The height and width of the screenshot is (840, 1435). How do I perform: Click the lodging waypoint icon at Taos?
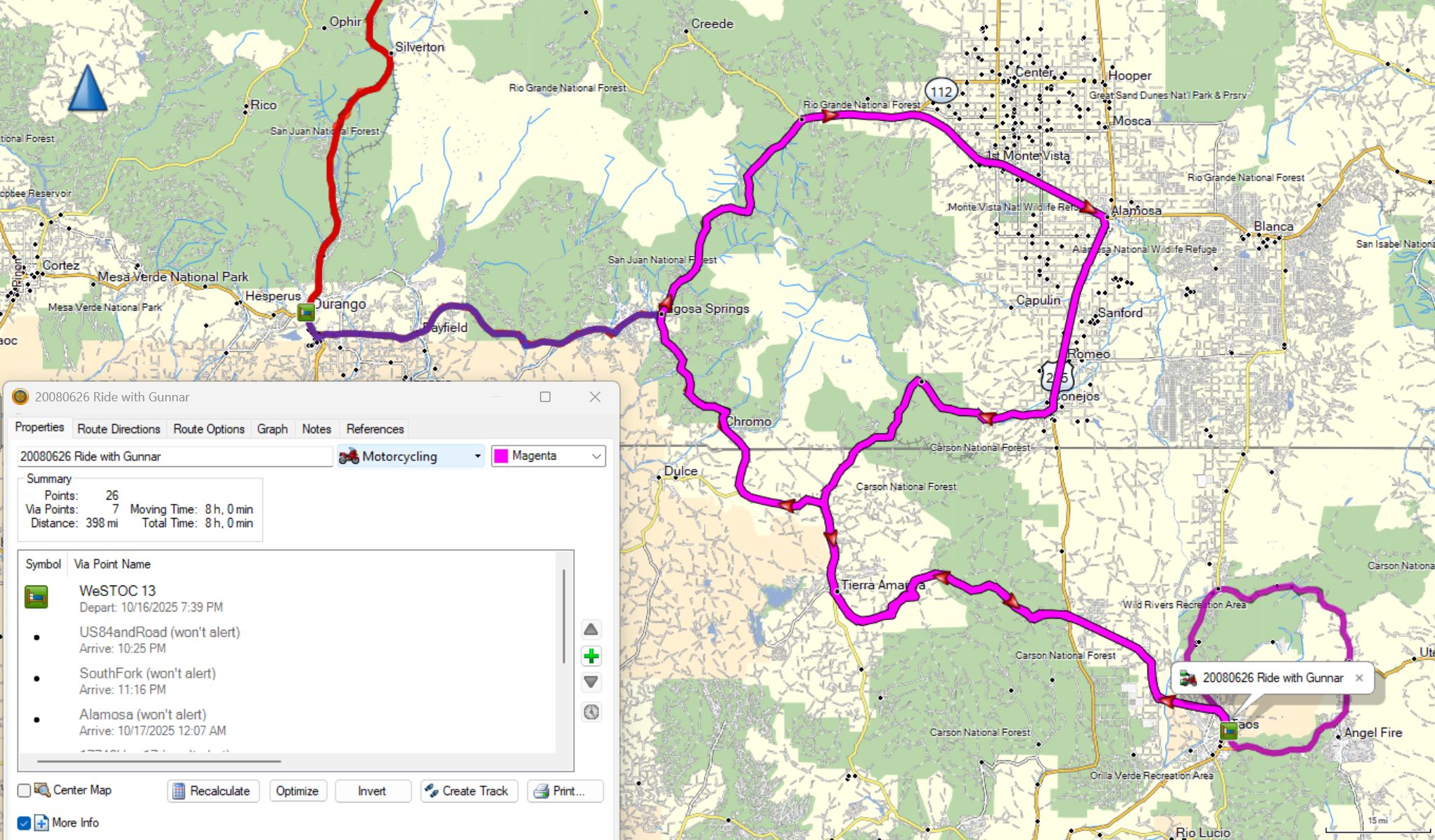pos(1228,731)
